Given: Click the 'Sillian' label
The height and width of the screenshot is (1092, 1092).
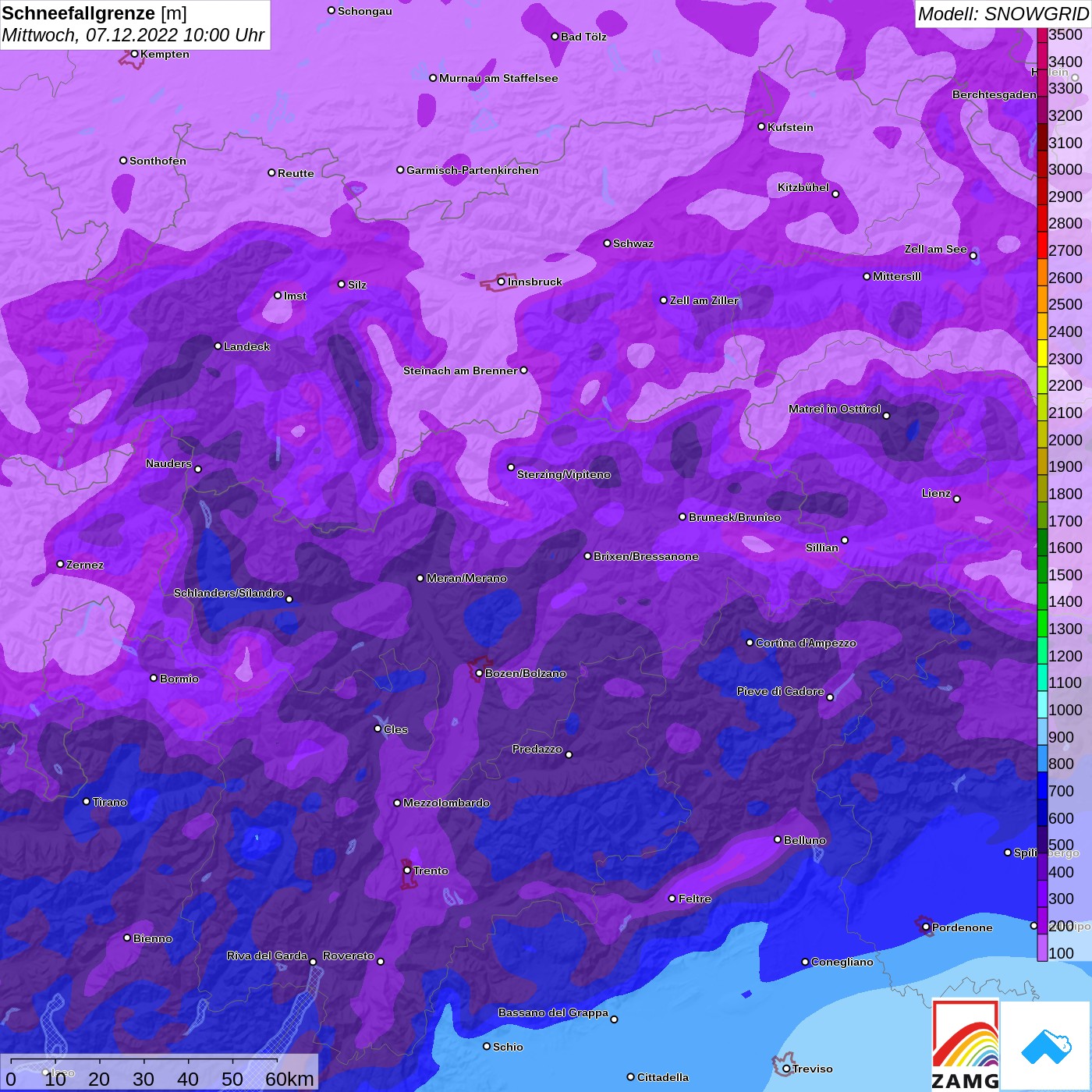Looking at the screenshot, I should point(822,548).
